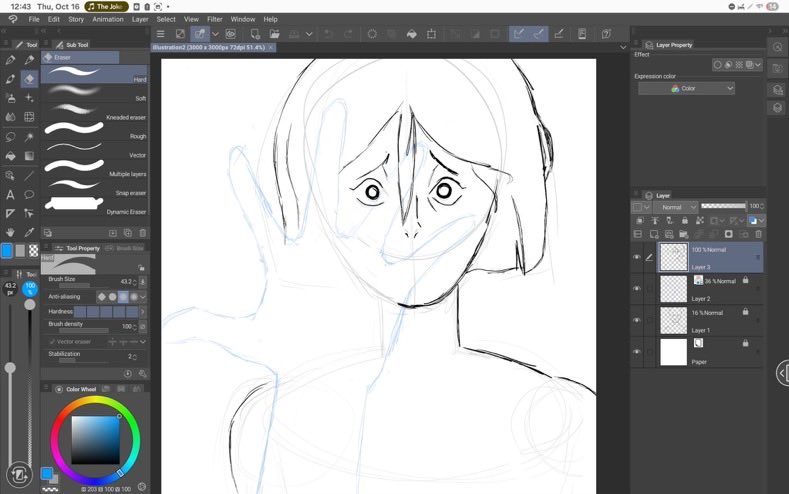This screenshot has width=789, height=494.
Task: Choose the Dynamic Eraser sub tool
Action: (x=95, y=206)
